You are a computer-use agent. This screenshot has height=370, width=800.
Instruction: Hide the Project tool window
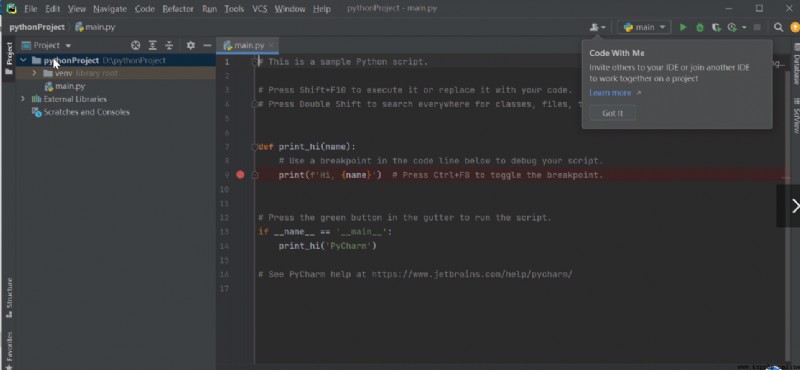pyautogui.click(x=207, y=45)
